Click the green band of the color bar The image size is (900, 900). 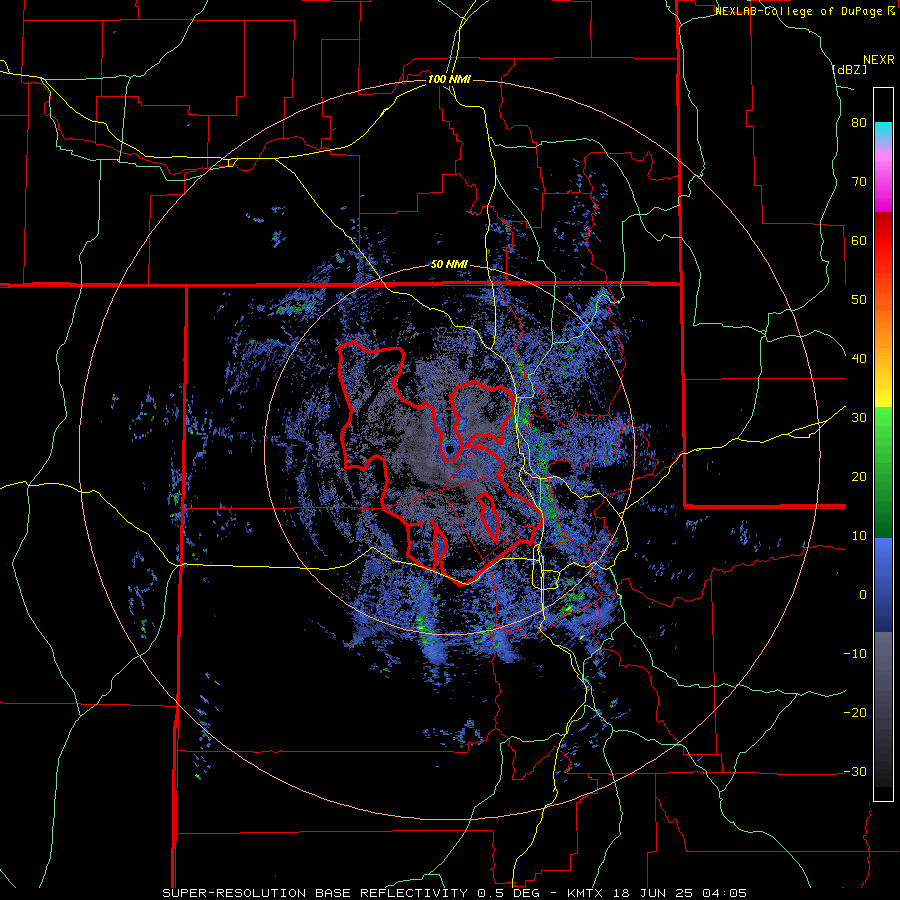(883, 472)
